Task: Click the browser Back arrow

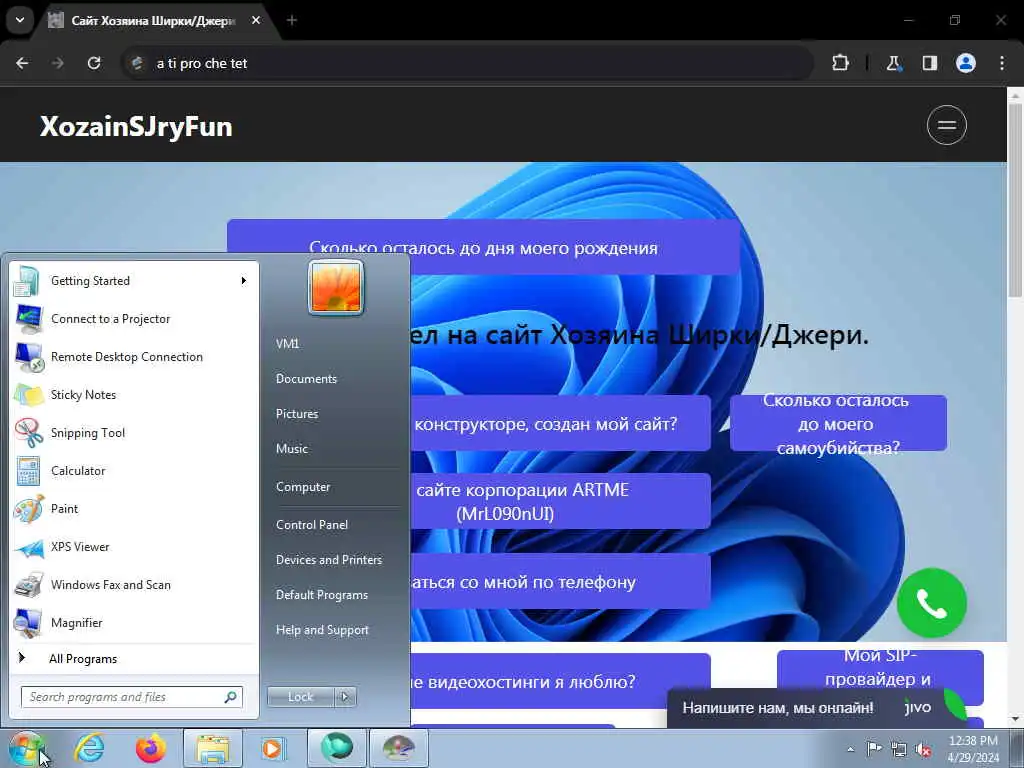Action: (x=22, y=63)
